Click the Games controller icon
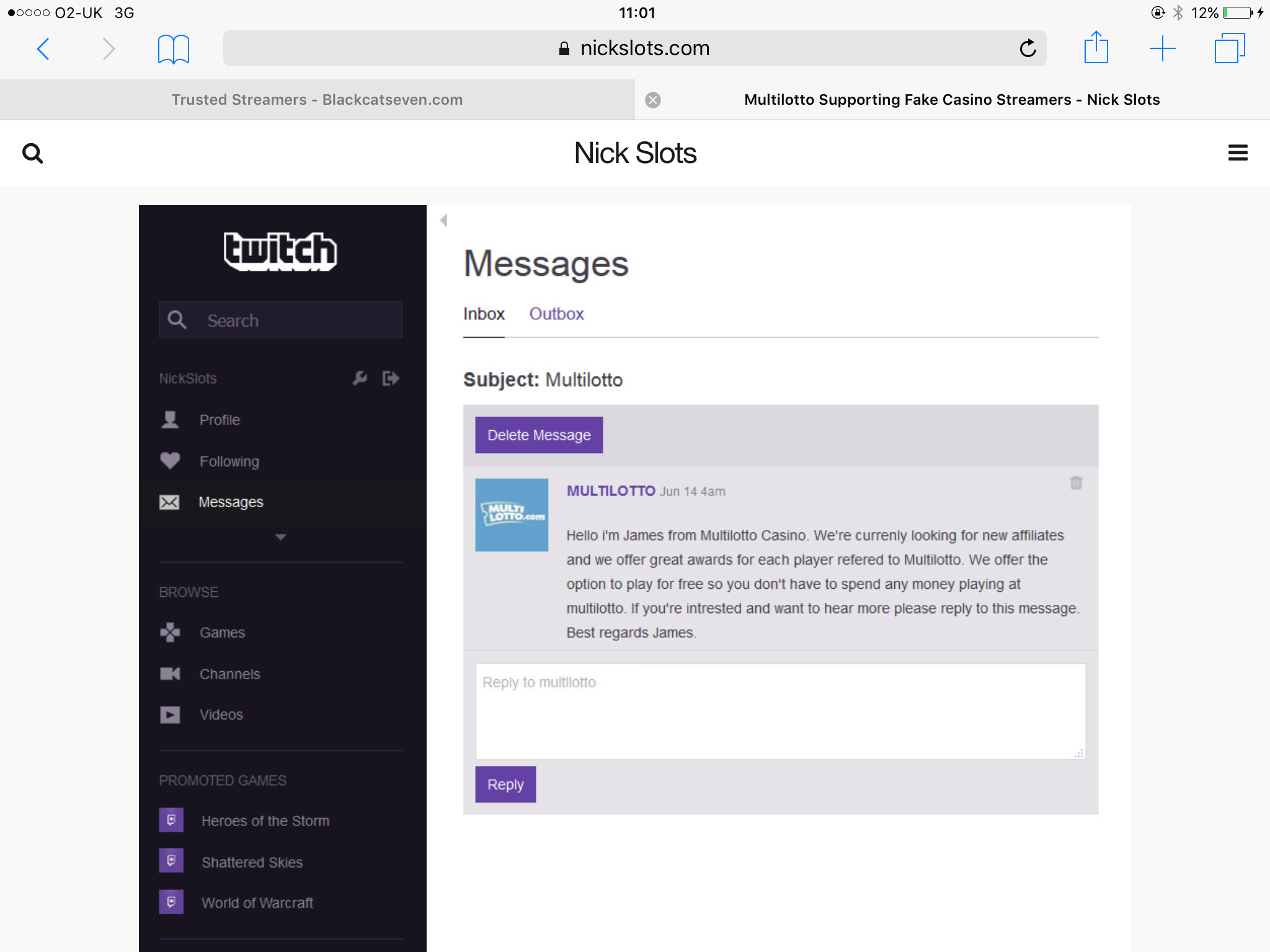The width and height of the screenshot is (1270, 952). click(x=170, y=632)
